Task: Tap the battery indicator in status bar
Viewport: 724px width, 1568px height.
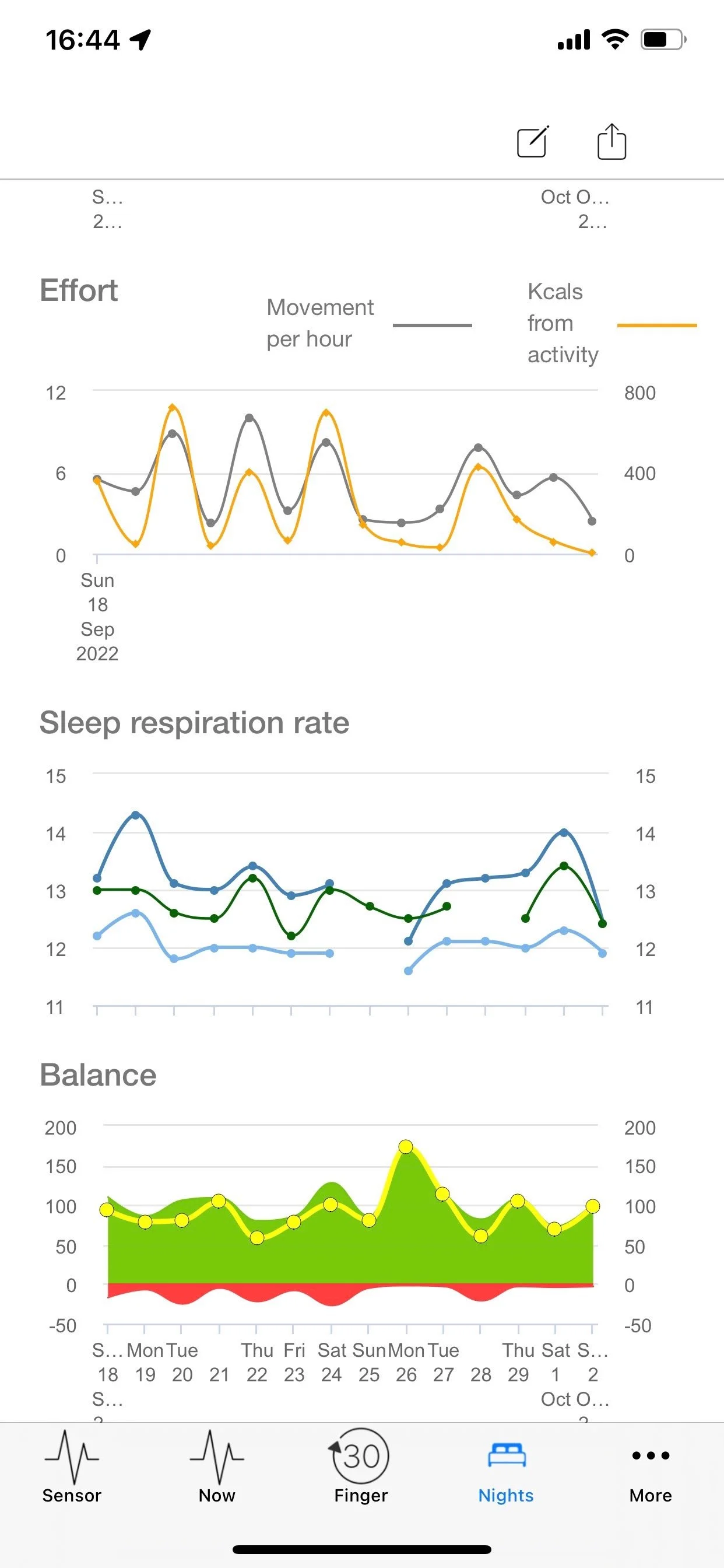Action: click(x=663, y=40)
